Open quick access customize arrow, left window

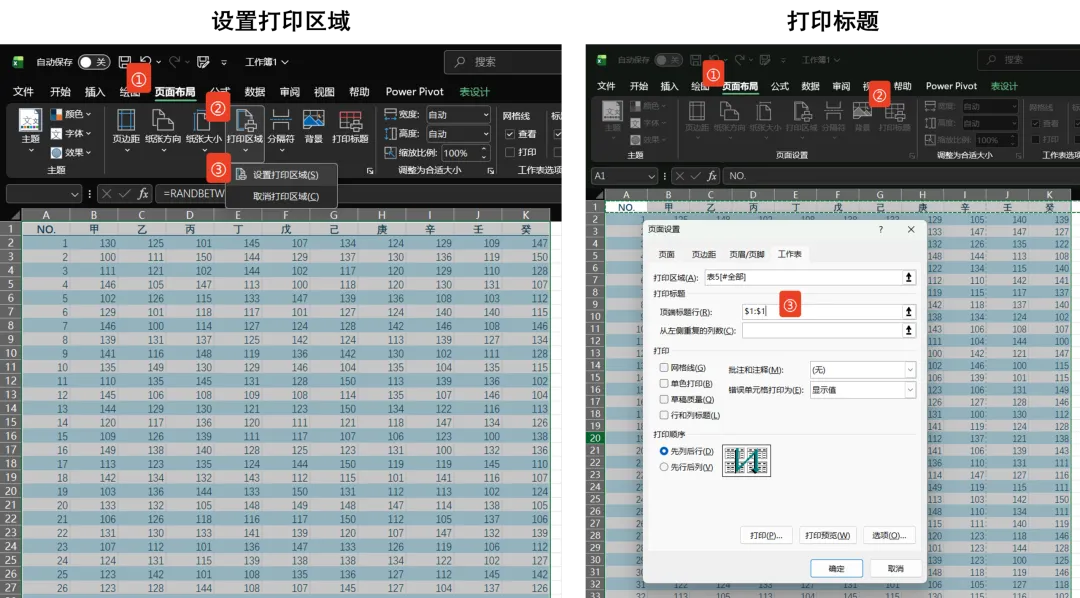tap(224, 63)
